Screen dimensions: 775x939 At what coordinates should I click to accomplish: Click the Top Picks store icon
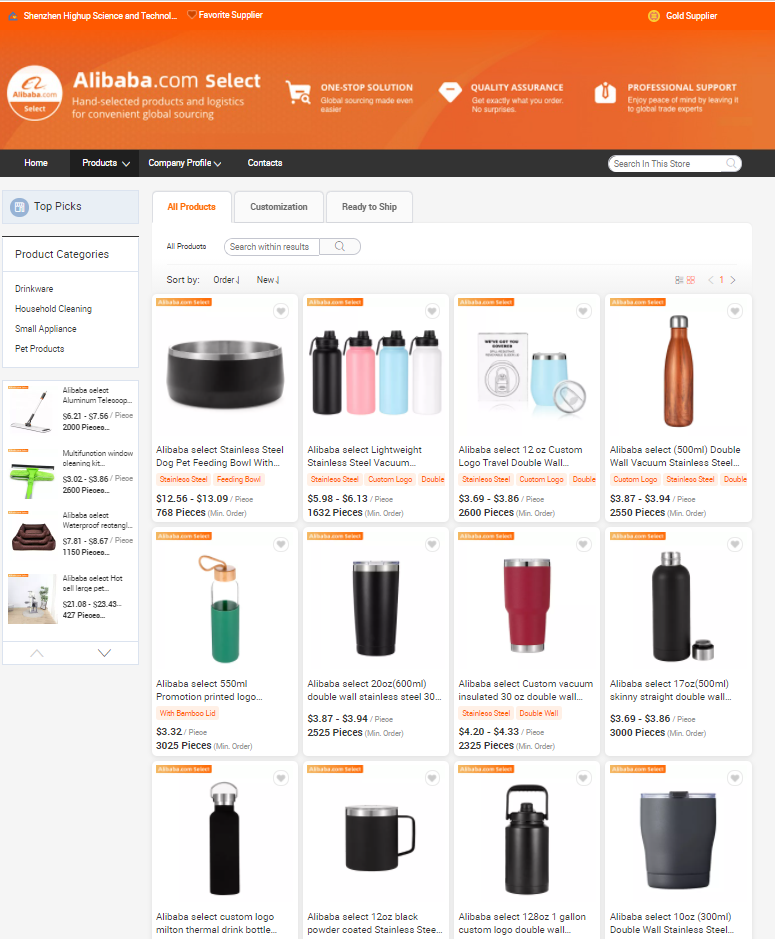(x=19, y=207)
